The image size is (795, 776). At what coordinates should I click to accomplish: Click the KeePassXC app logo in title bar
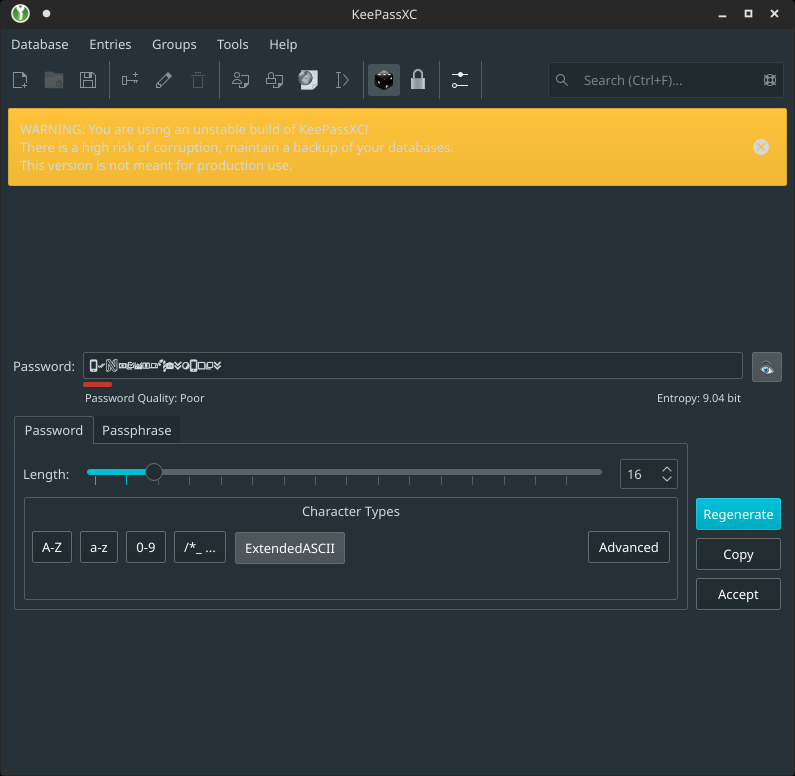pos(20,13)
